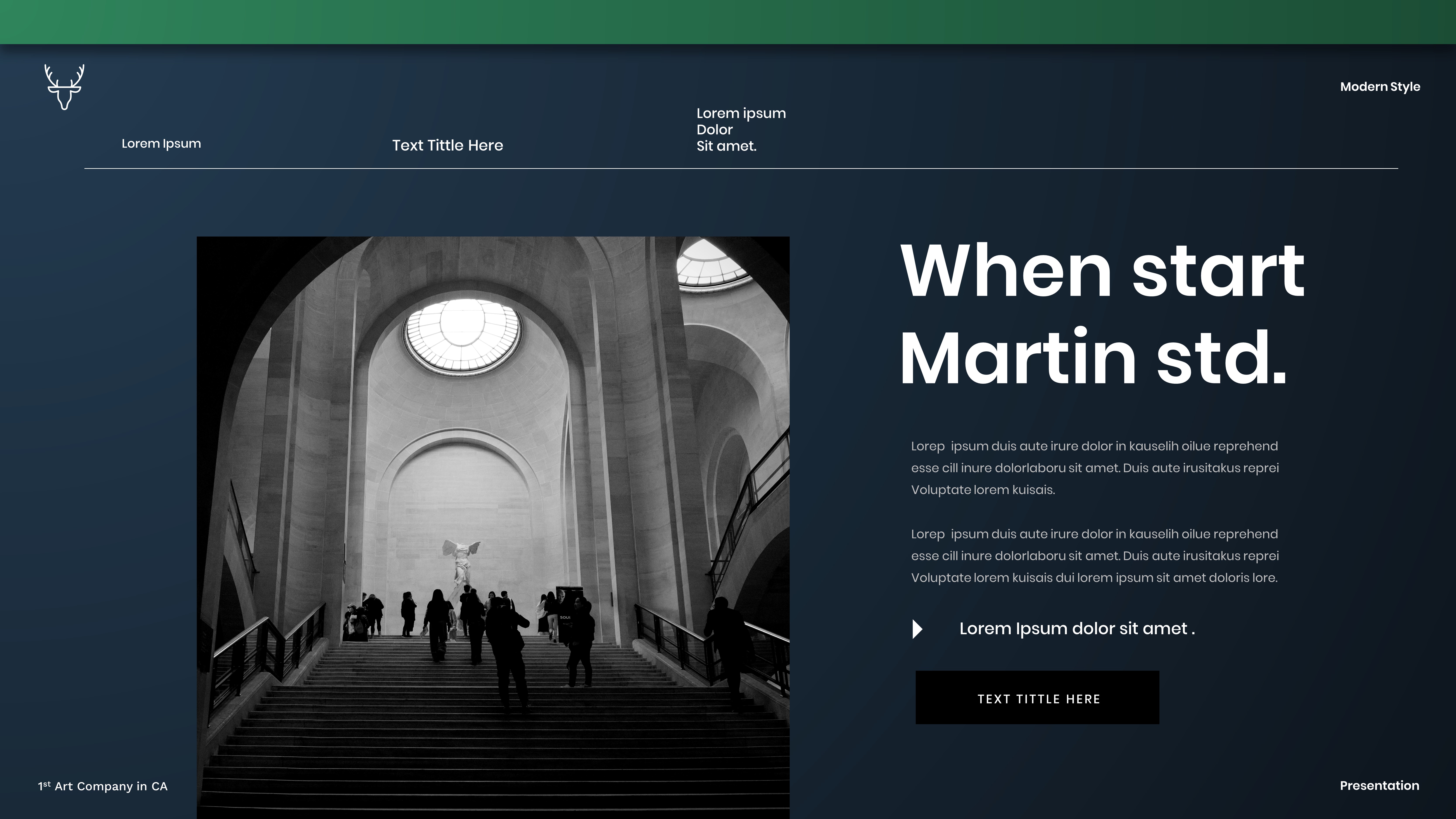Image resolution: width=1456 pixels, height=819 pixels.
Task: Open the Lorem Ipsum navigation item
Action: 161,143
